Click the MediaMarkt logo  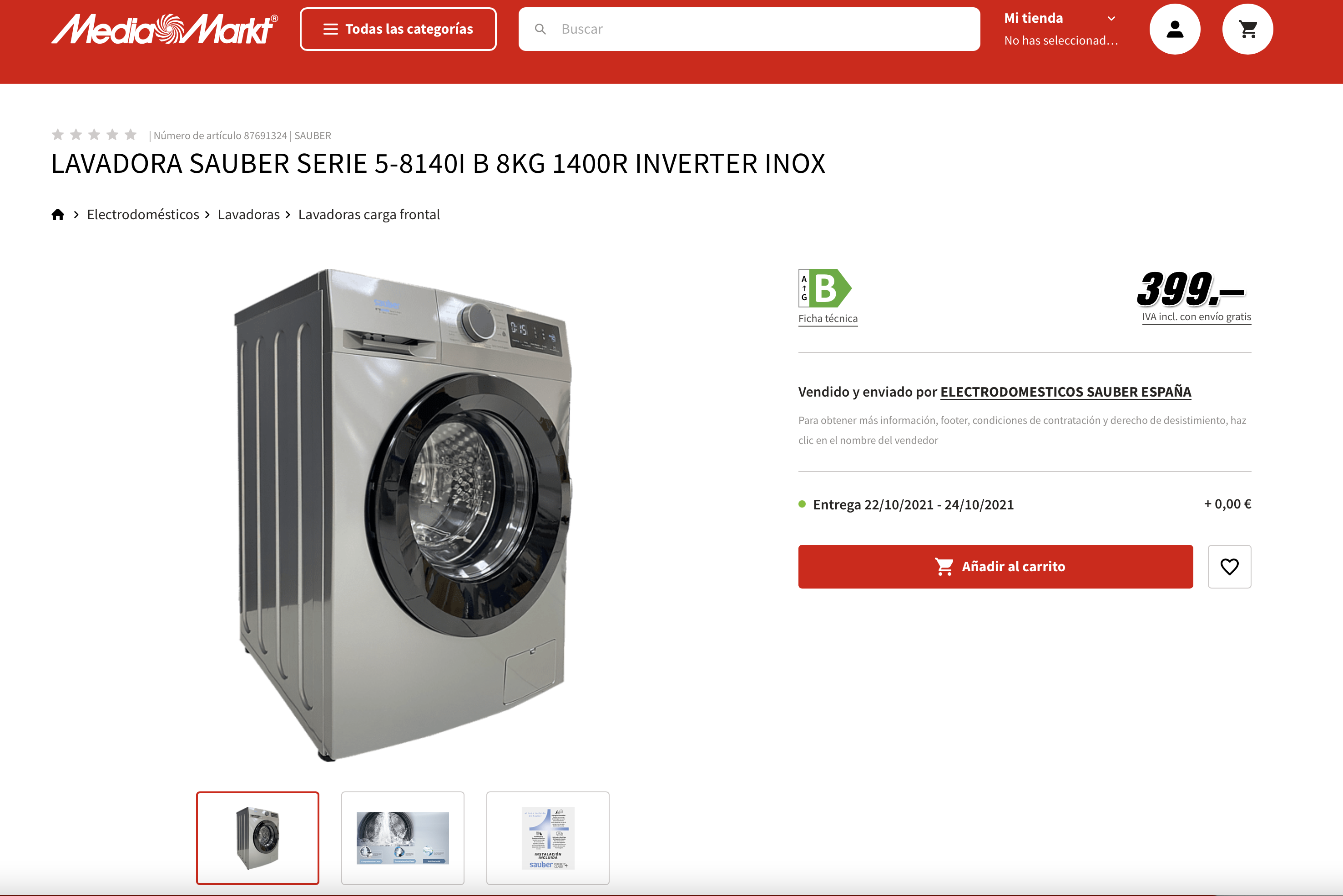pyautogui.click(x=165, y=29)
